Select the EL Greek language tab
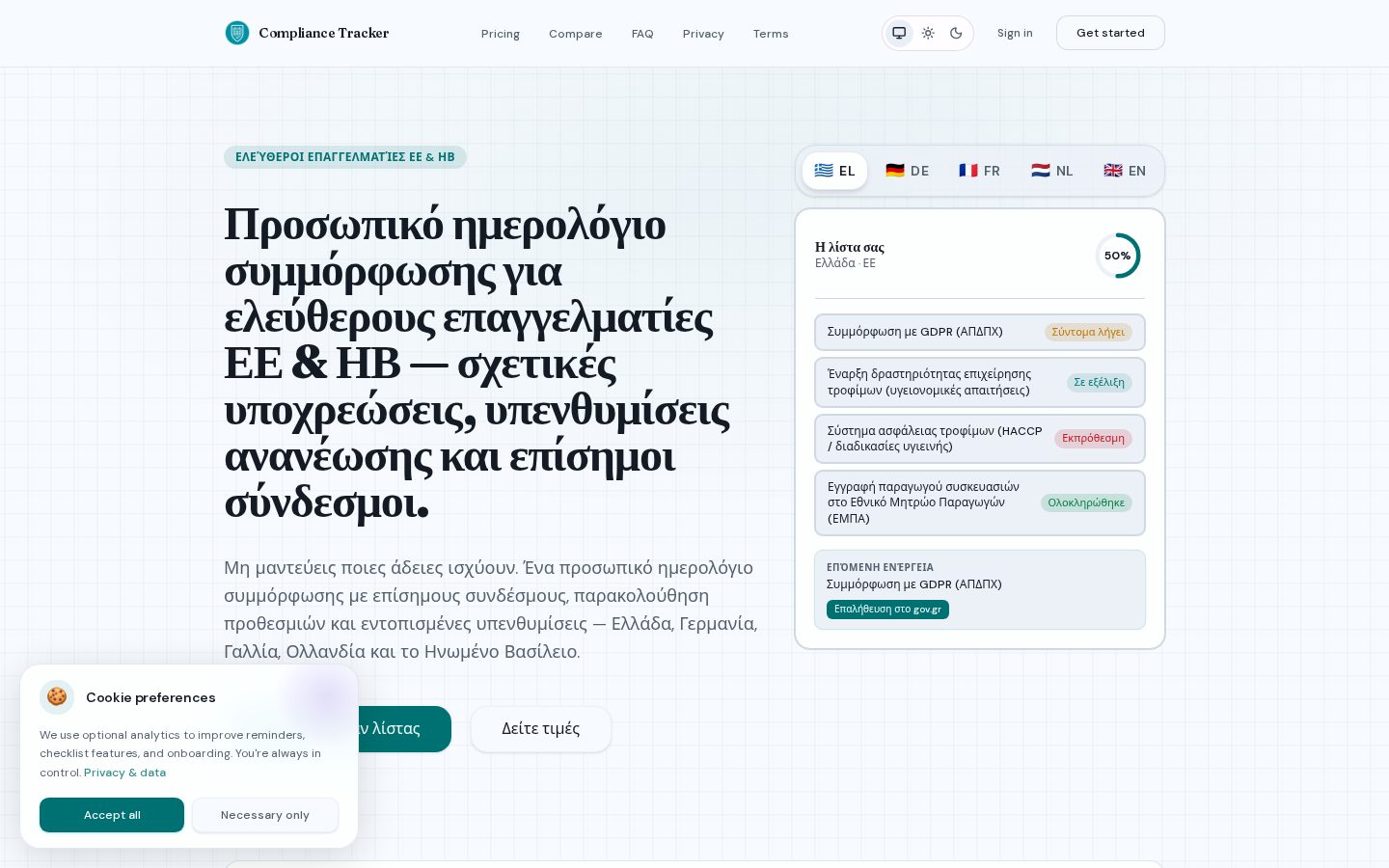The height and width of the screenshot is (868, 1389). [x=834, y=171]
